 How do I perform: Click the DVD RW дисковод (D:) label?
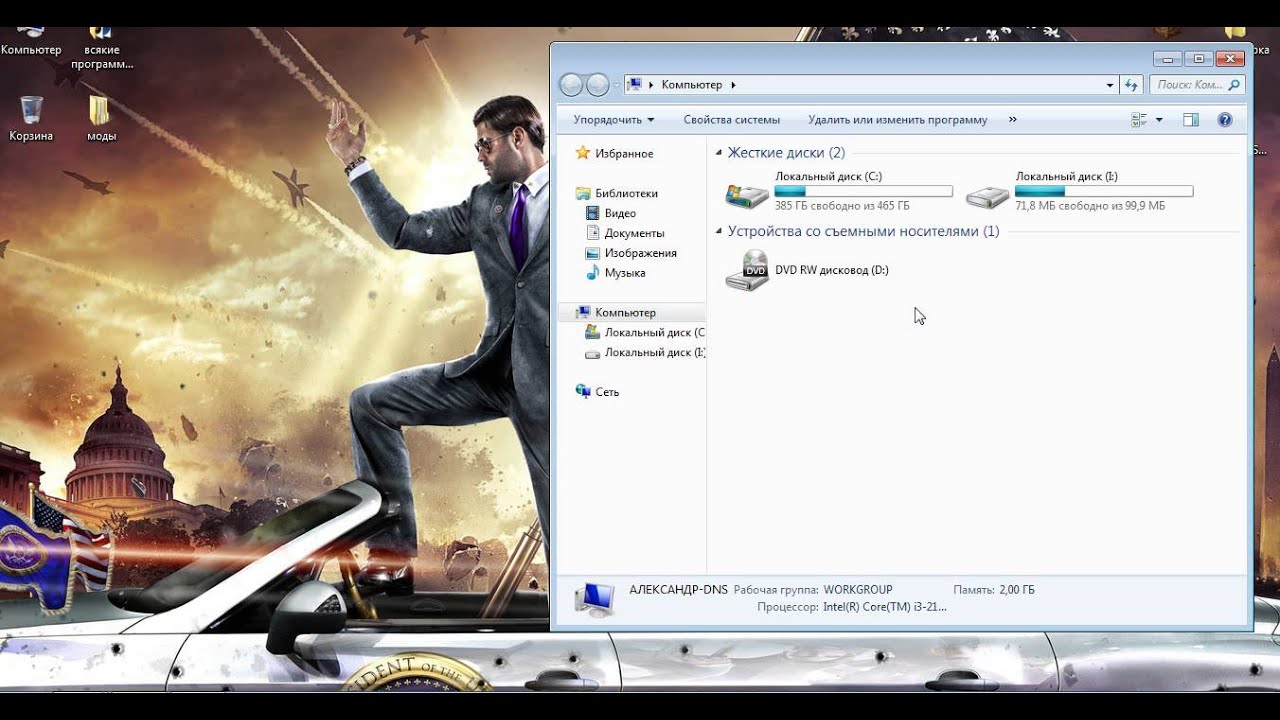coord(832,270)
